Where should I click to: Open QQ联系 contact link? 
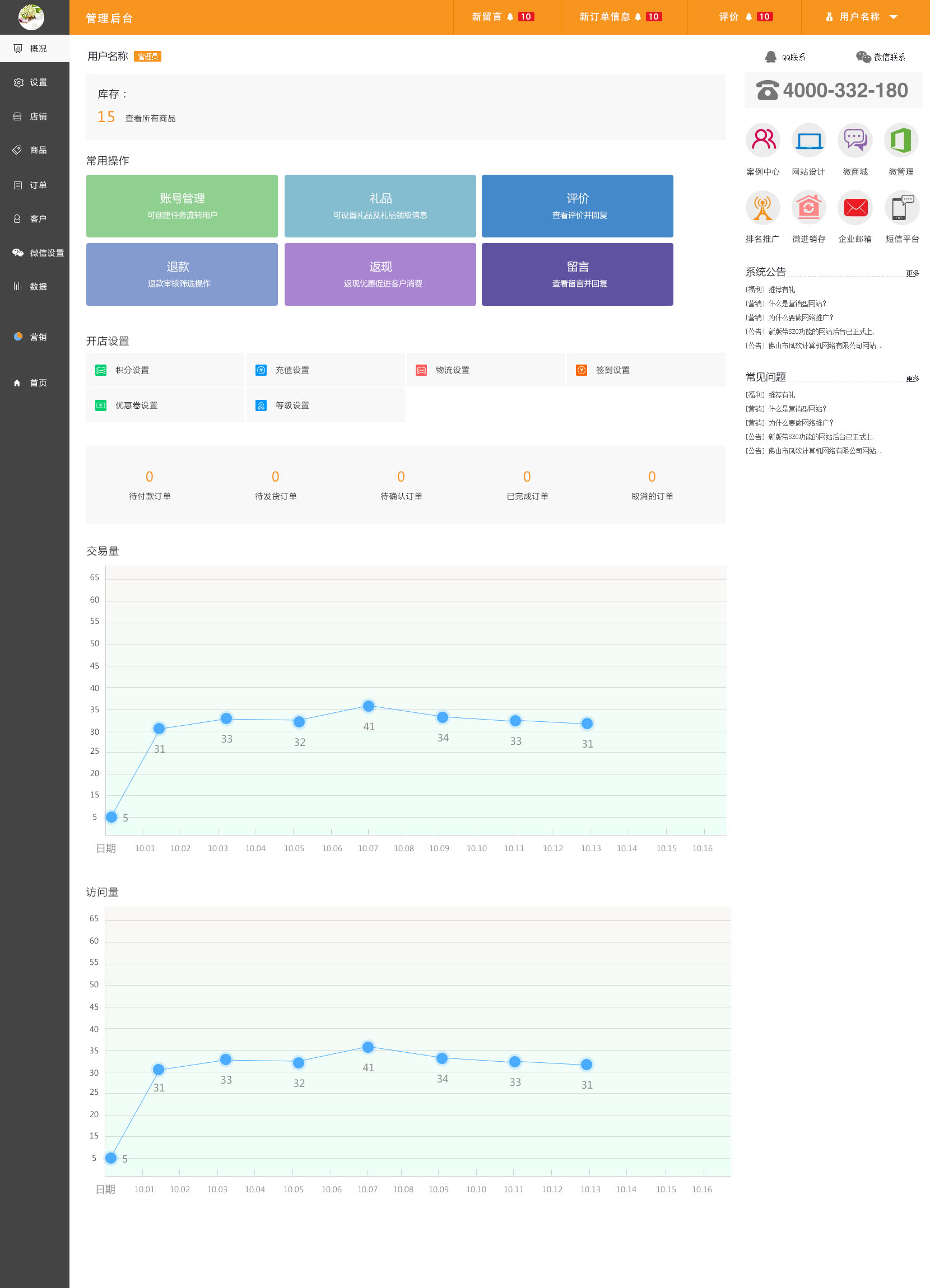785,57
